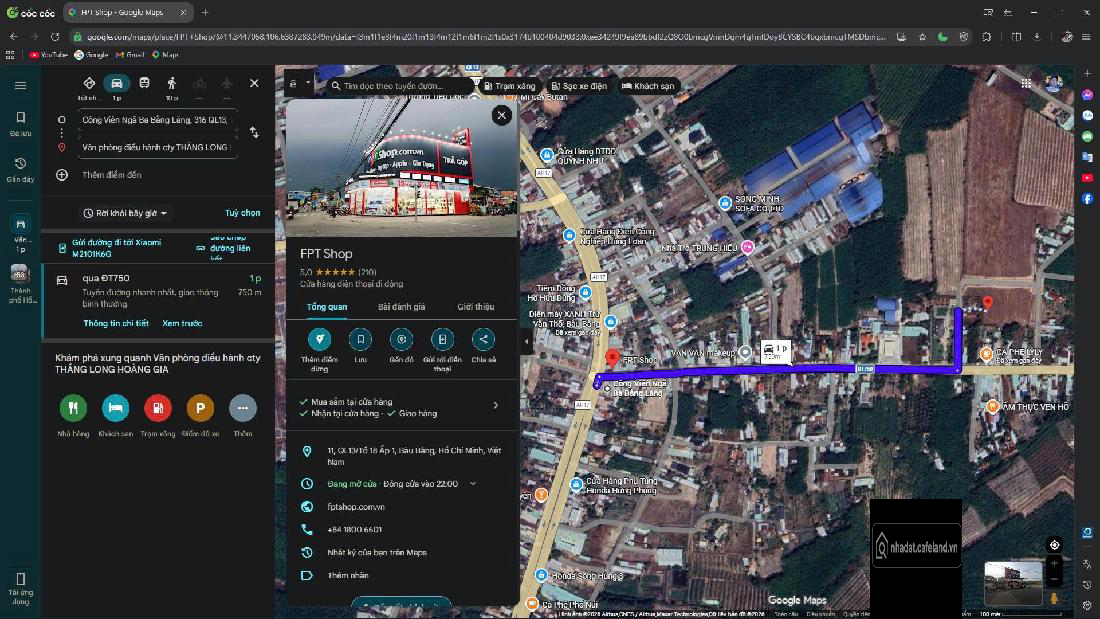Viewport: 1100px width, 619px height.
Task: Open the Google Maps hamburger menu
Action: [20, 85]
